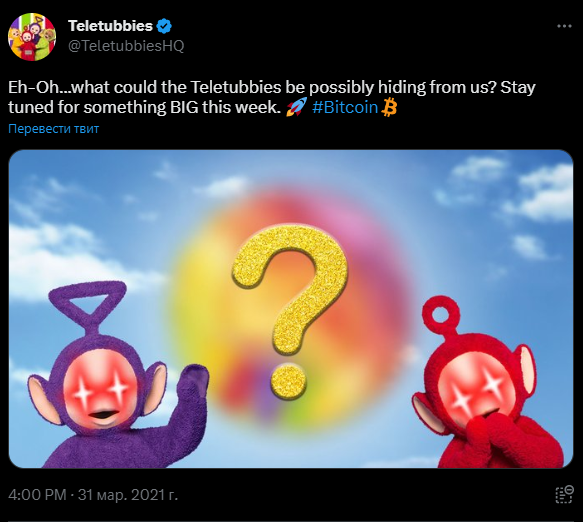Click the orange Bitcoin emoji icon
Viewport: 583px width, 522px height.
[389, 107]
